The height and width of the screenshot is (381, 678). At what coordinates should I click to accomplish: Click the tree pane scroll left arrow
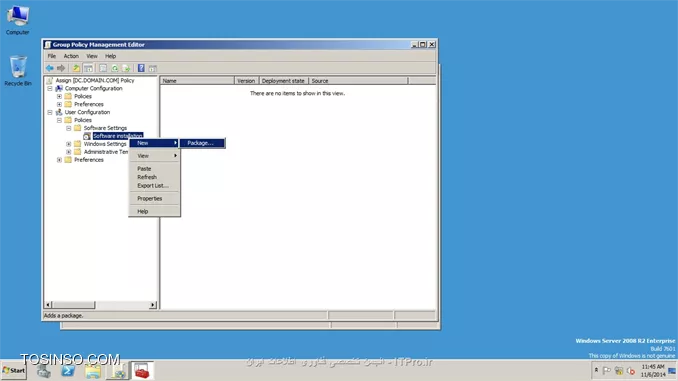coord(48,305)
